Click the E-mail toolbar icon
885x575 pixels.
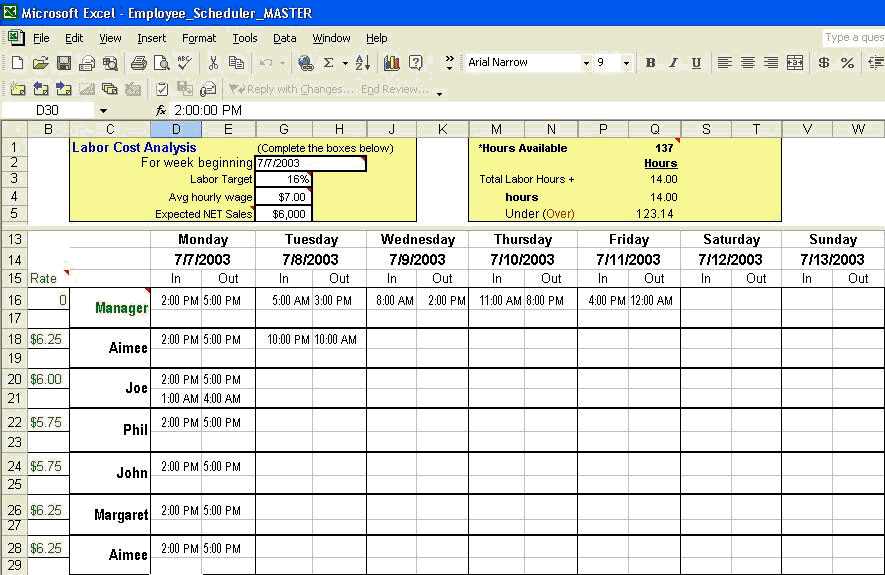coord(87,63)
